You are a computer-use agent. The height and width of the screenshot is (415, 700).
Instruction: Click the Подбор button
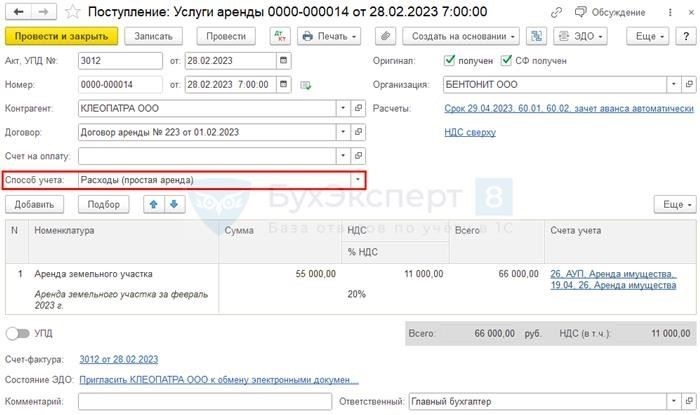click(x=104, y=204)
